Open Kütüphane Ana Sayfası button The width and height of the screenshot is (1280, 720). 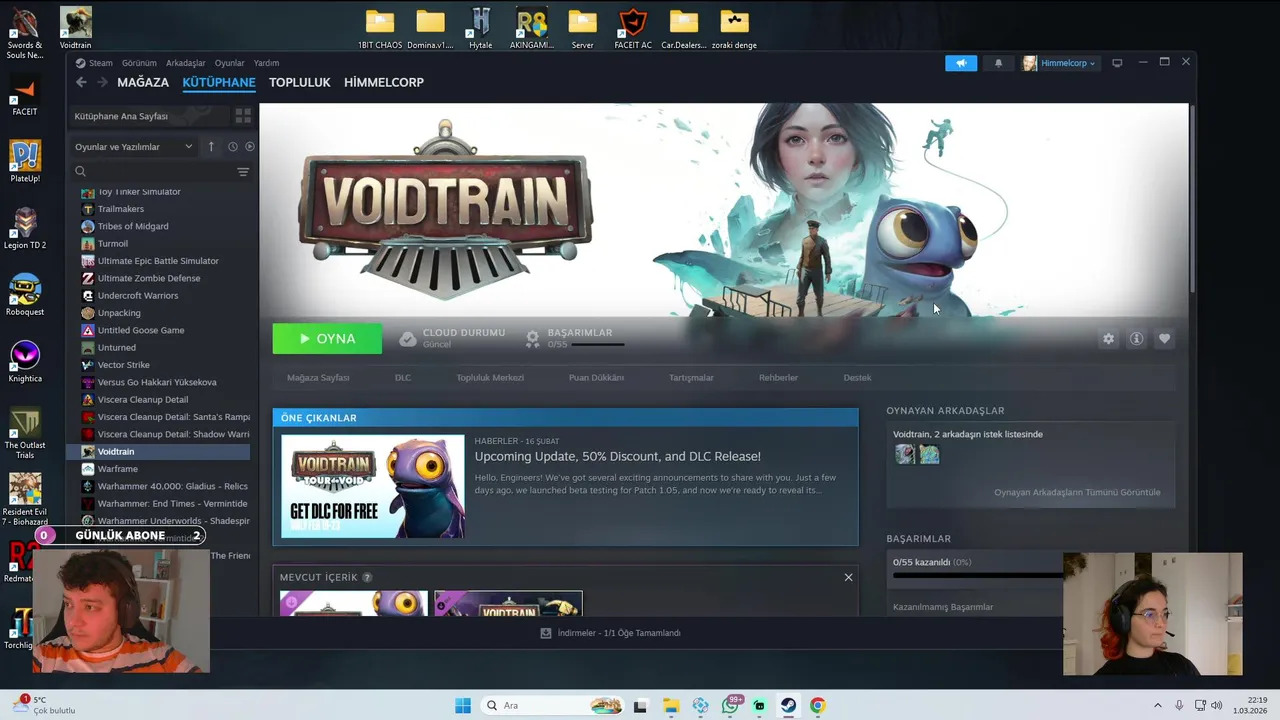(x=147, y=116)
